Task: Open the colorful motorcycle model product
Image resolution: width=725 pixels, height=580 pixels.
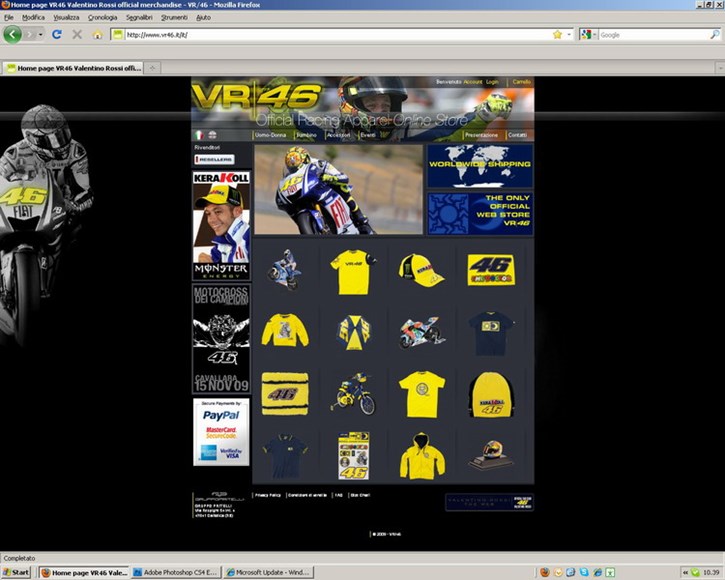Action: 421,332
